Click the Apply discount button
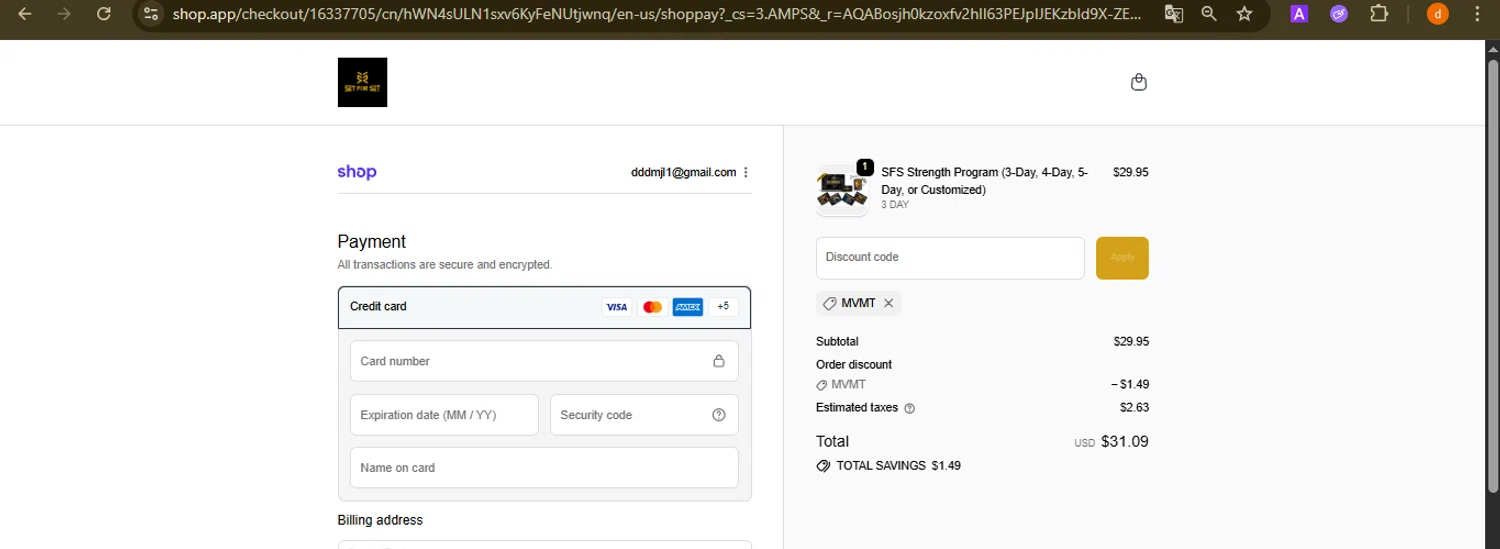The height and width of the screenshot is (549, 1500). [1122, 258]
